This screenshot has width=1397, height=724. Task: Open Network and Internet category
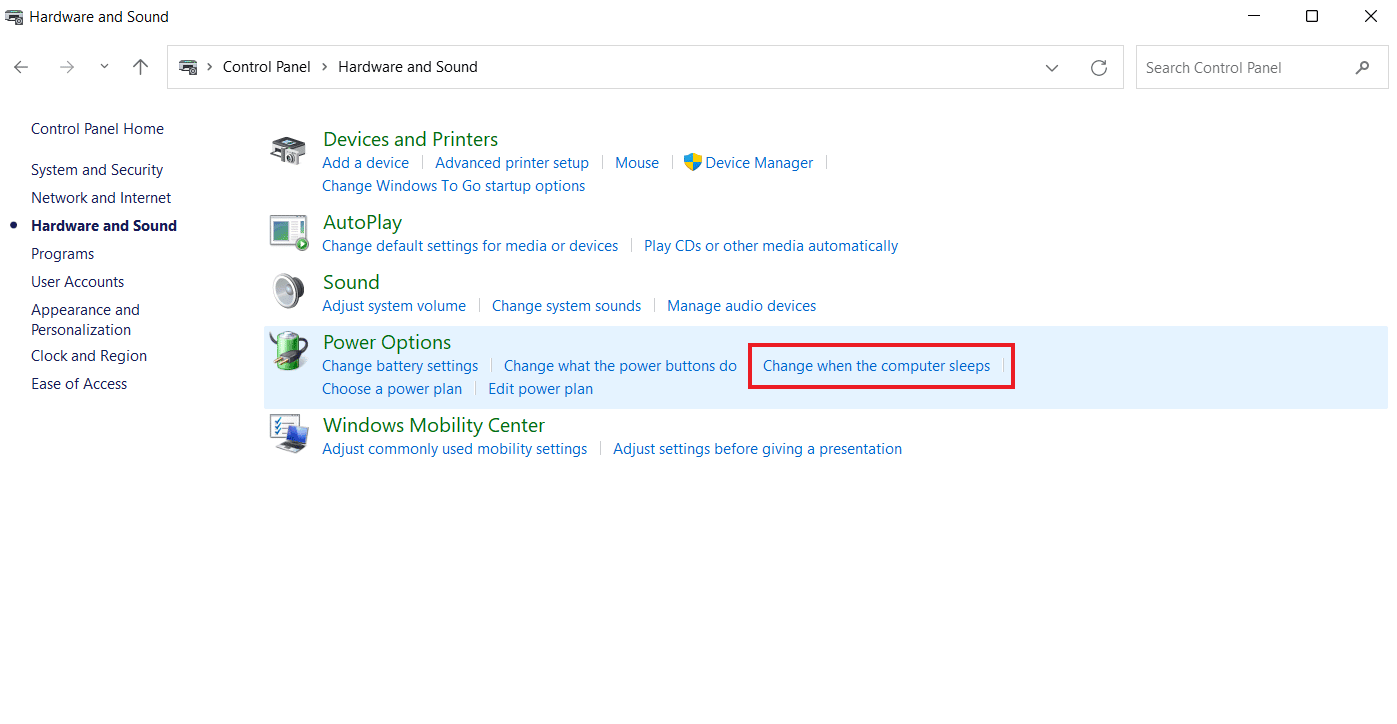(x=101, y=198)
